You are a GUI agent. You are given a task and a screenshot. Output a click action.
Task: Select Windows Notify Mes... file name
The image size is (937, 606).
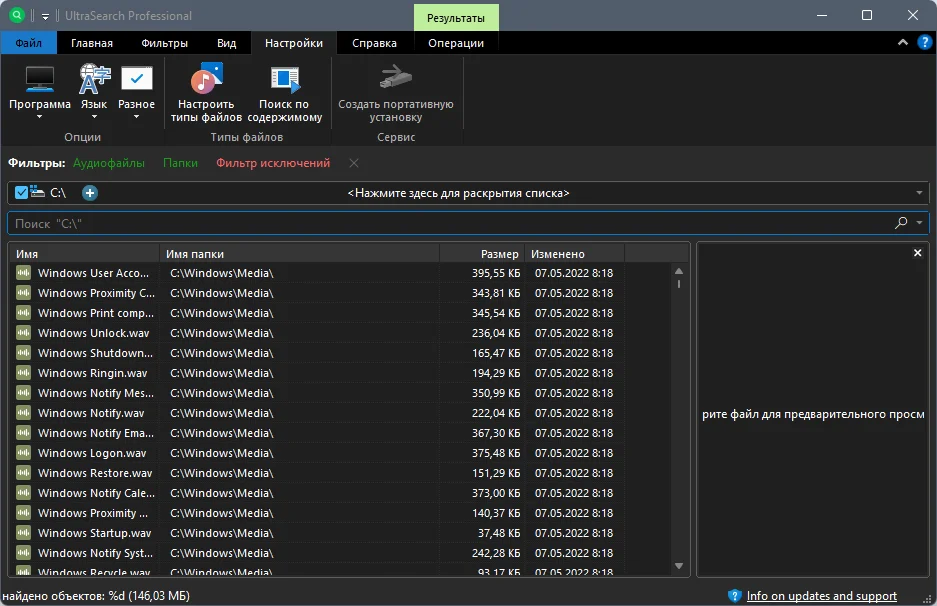tap(96, 393)
